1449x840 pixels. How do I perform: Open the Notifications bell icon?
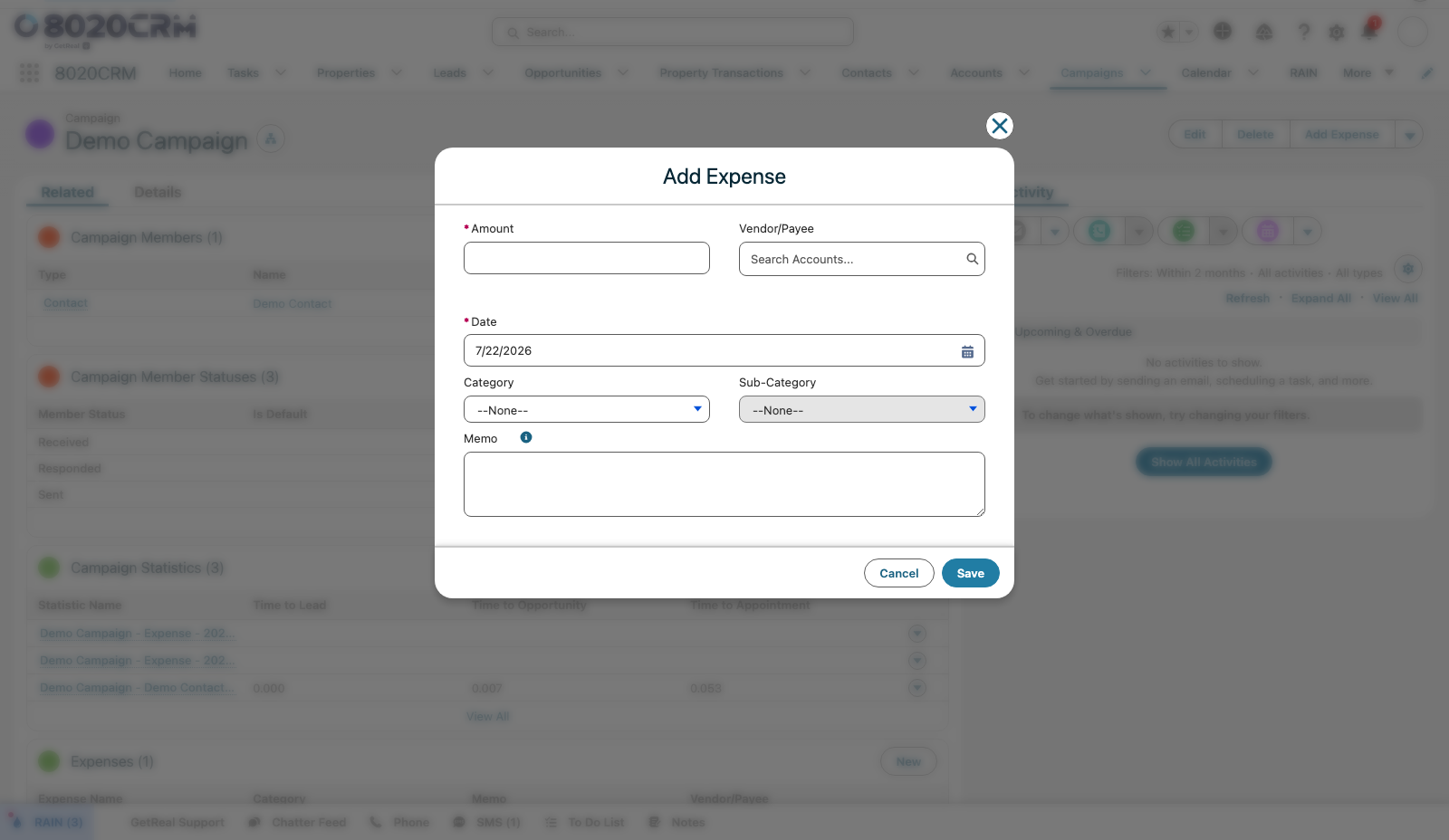pyautogui.click(x=1369, y=31)
